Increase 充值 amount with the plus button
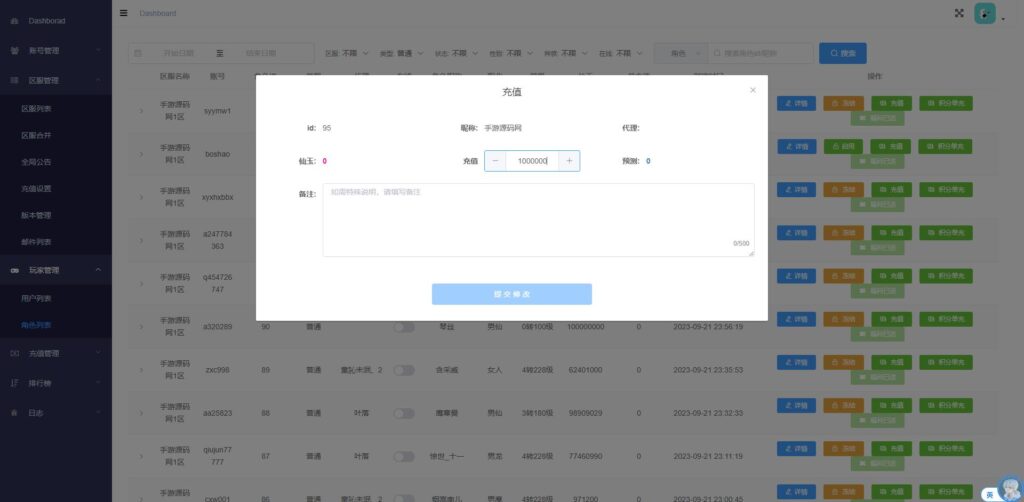The image size is (1024, 502). click(569, 161)
